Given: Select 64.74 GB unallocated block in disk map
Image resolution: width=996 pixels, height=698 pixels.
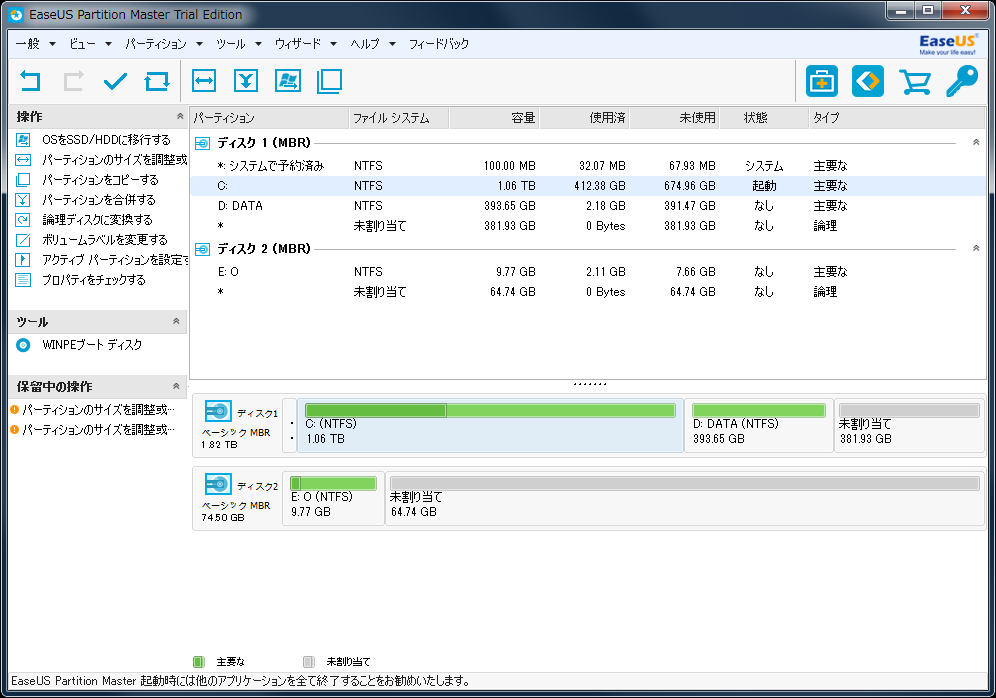Looking at the screenshot, I should pyautogui.click(x=685, y=499).
